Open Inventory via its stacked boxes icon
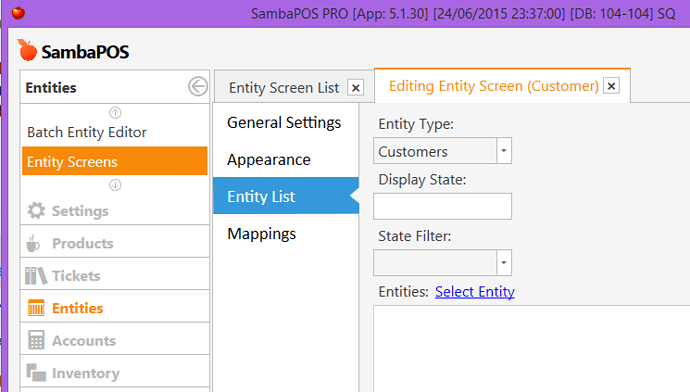This screenshot has width=690, height=392. 36,372
